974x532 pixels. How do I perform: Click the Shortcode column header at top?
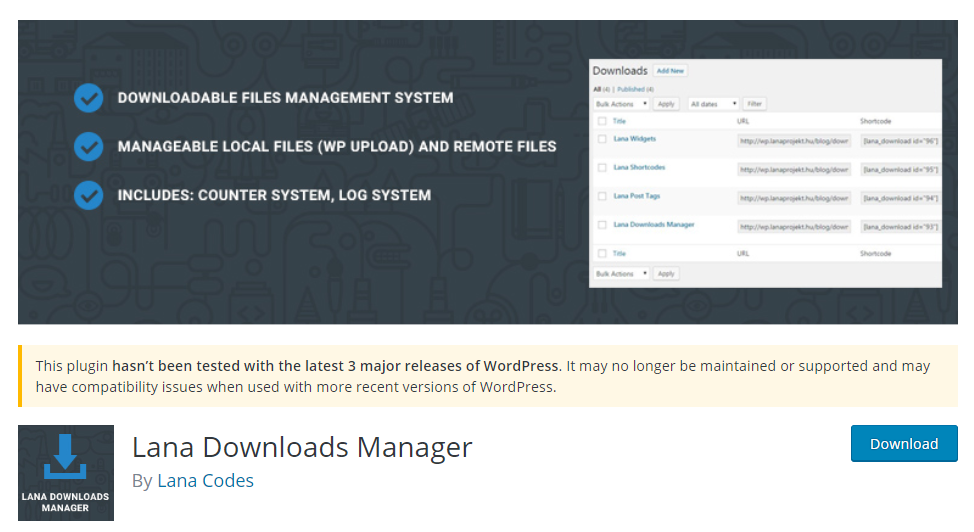click(x=875, y=121)
